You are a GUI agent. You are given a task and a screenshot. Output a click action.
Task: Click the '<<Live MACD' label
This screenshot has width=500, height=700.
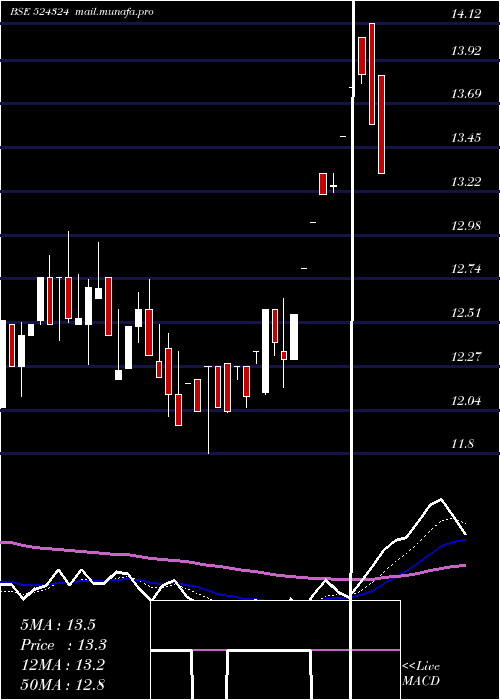tap(421, 673)
